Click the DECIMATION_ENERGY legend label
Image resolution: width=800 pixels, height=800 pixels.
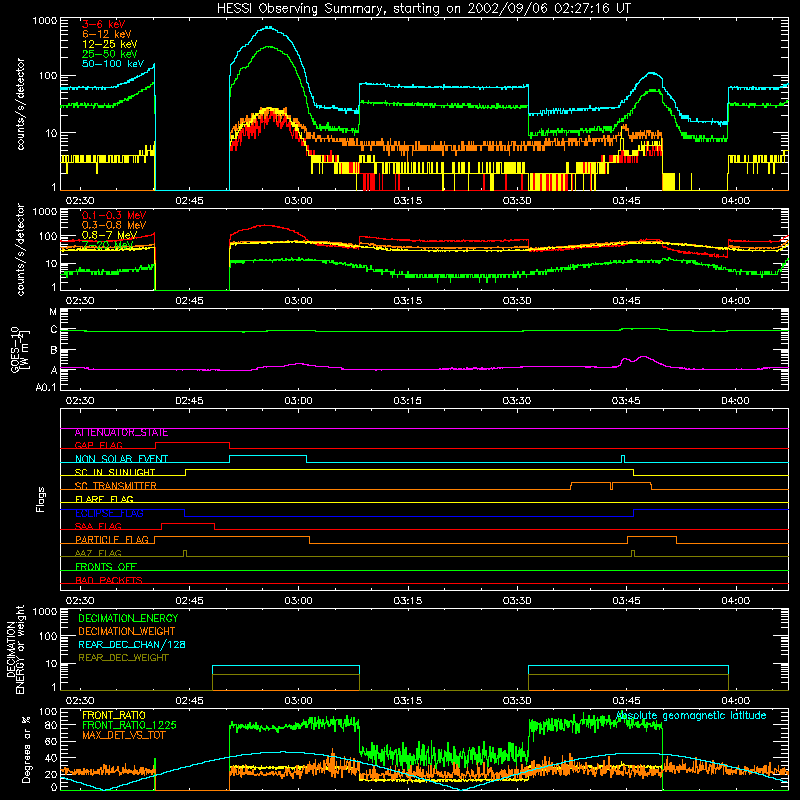coord(128,618)
